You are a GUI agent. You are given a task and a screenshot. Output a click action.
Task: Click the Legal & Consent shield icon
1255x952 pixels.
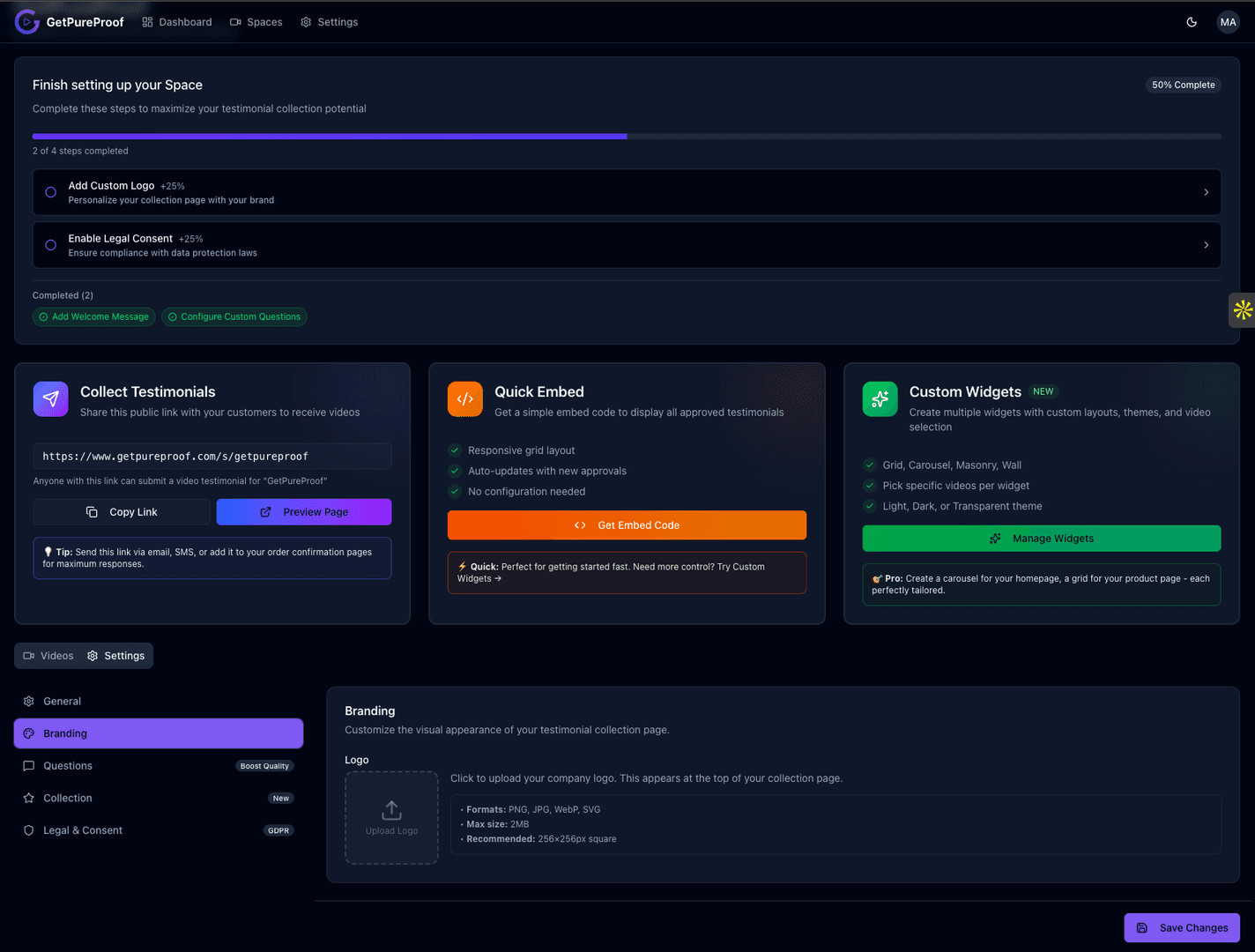click(x=28, y=830)
